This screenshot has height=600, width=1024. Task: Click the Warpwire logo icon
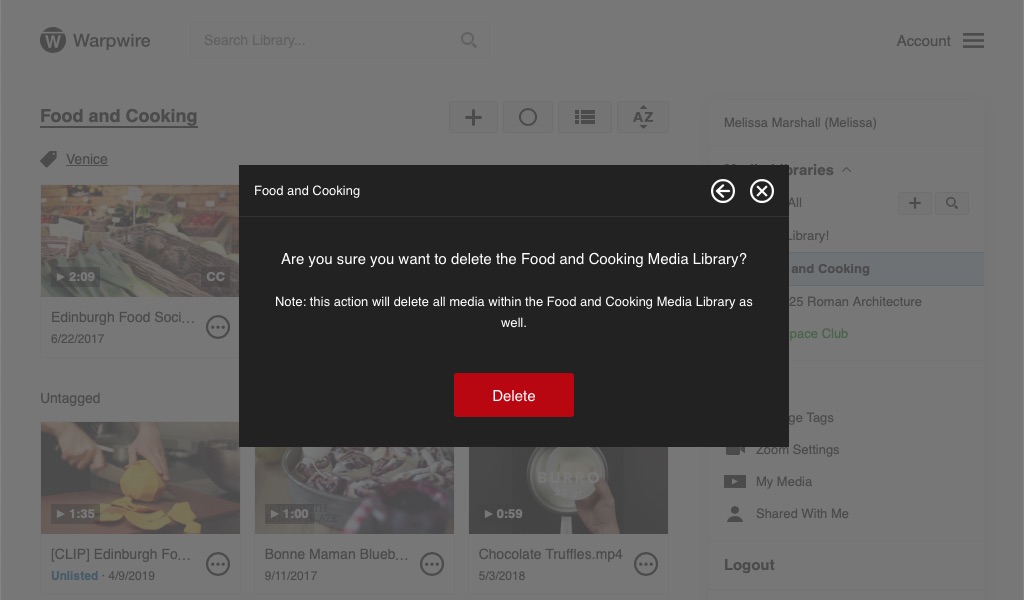[x=53, y=40]
